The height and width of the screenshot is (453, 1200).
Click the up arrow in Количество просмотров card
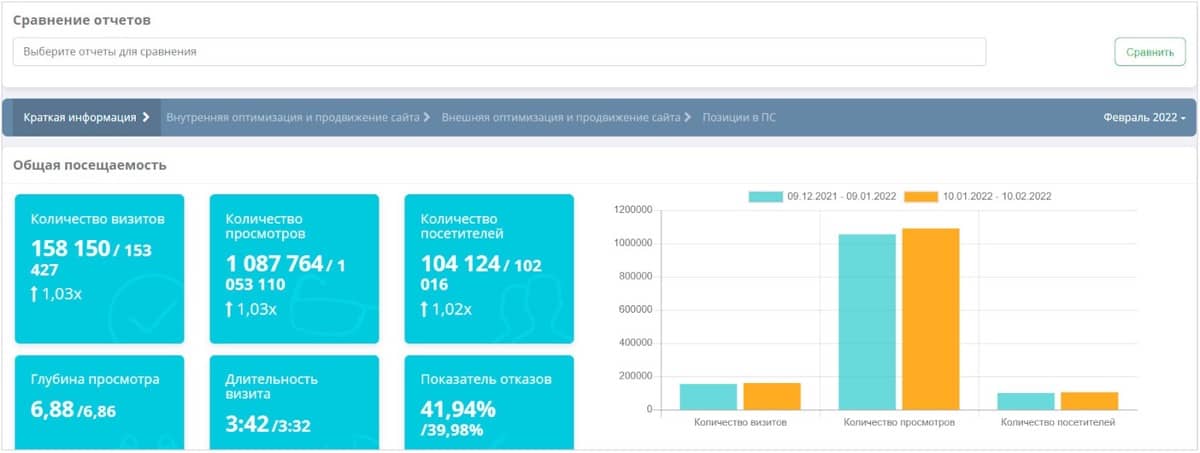pyautogui.click(x=229, y=309)
